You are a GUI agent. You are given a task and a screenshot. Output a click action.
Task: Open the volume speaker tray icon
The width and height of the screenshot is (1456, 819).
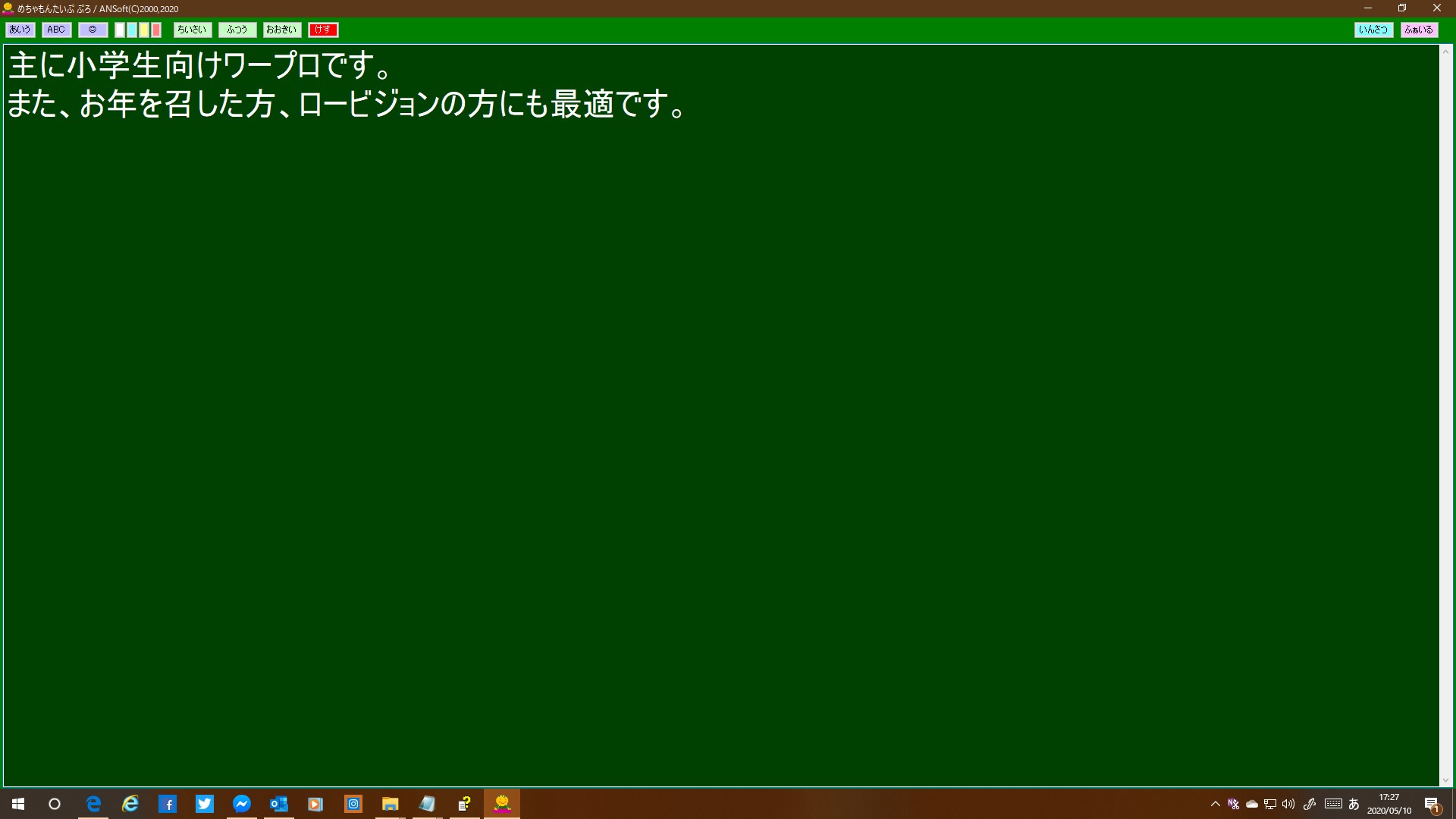coord(1288,804)
